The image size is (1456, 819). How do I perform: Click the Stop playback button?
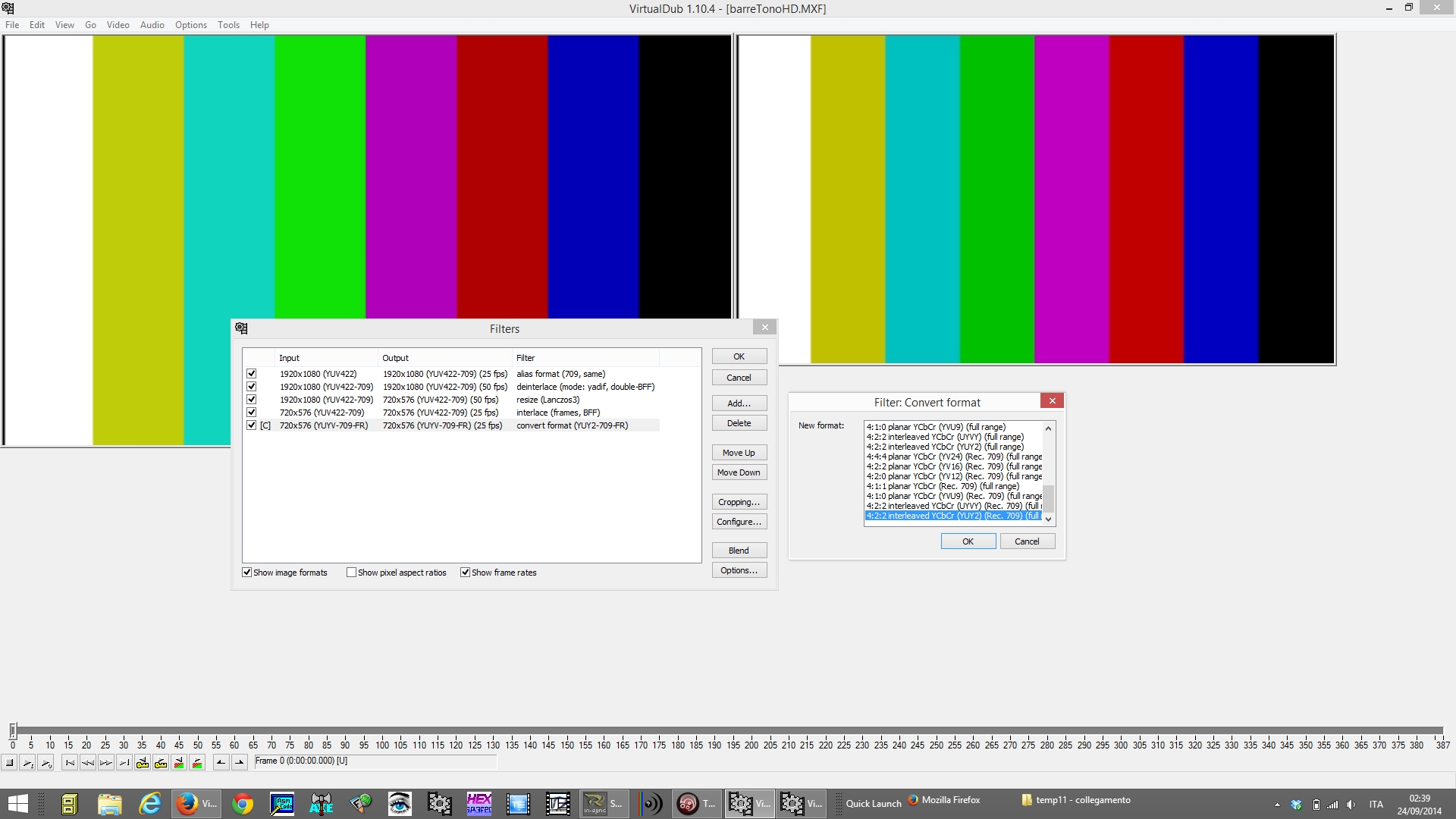(10, 763)
